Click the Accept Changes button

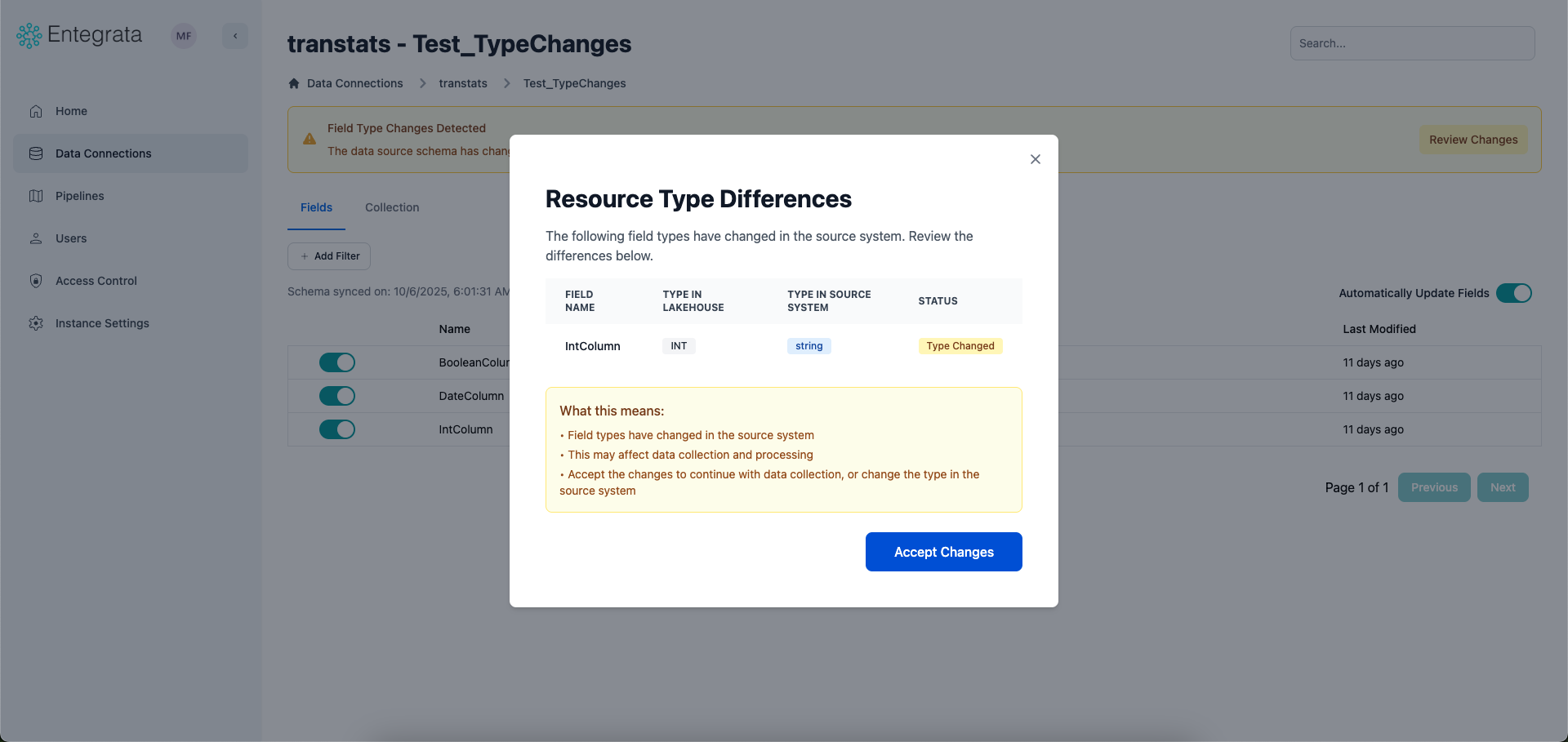point(943,552)
